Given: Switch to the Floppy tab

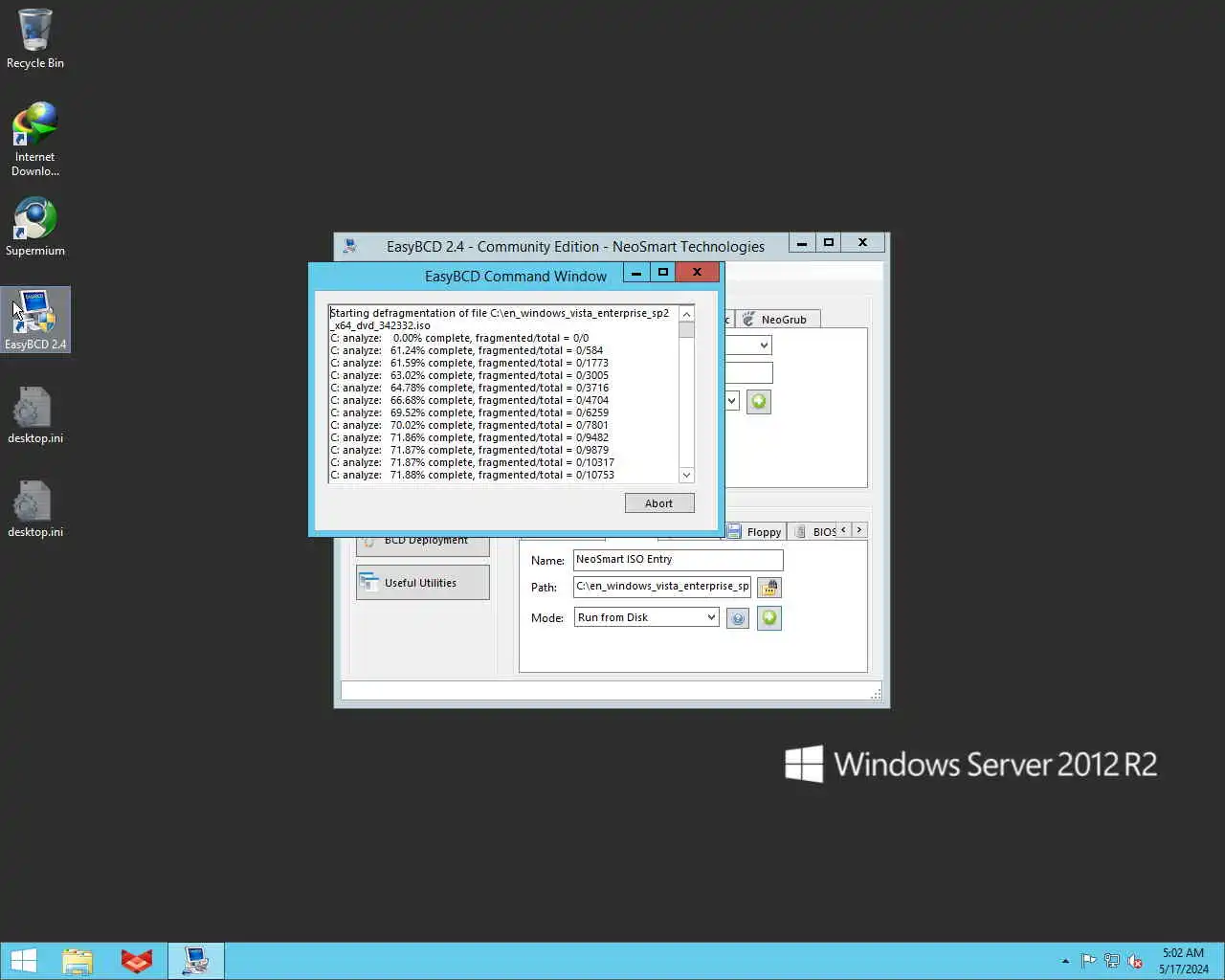Looking at the screenshot, I should pyautogui.click(x=755, y=532).
